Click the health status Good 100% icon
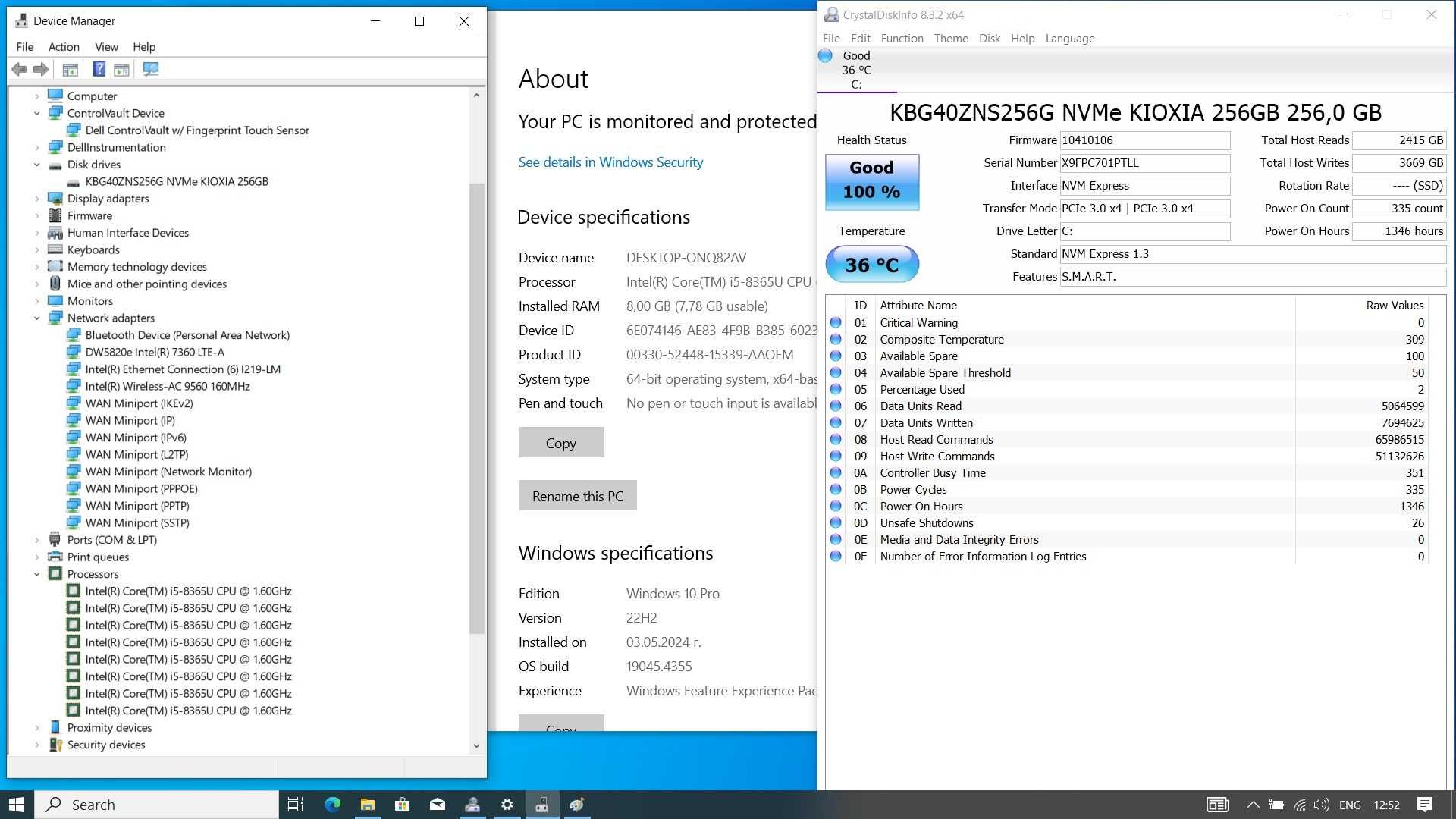 point(871,181)
